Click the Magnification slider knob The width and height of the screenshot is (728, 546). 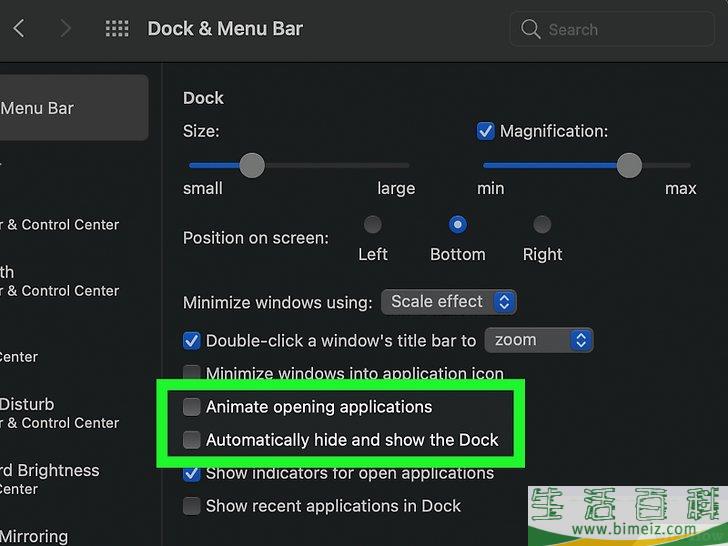(629, 165)
